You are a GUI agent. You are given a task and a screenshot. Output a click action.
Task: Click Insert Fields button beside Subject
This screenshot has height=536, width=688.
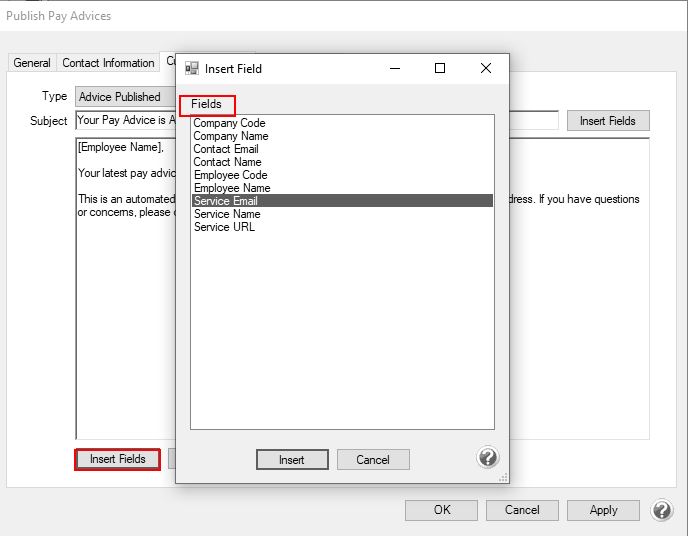(x=608, y=121)
